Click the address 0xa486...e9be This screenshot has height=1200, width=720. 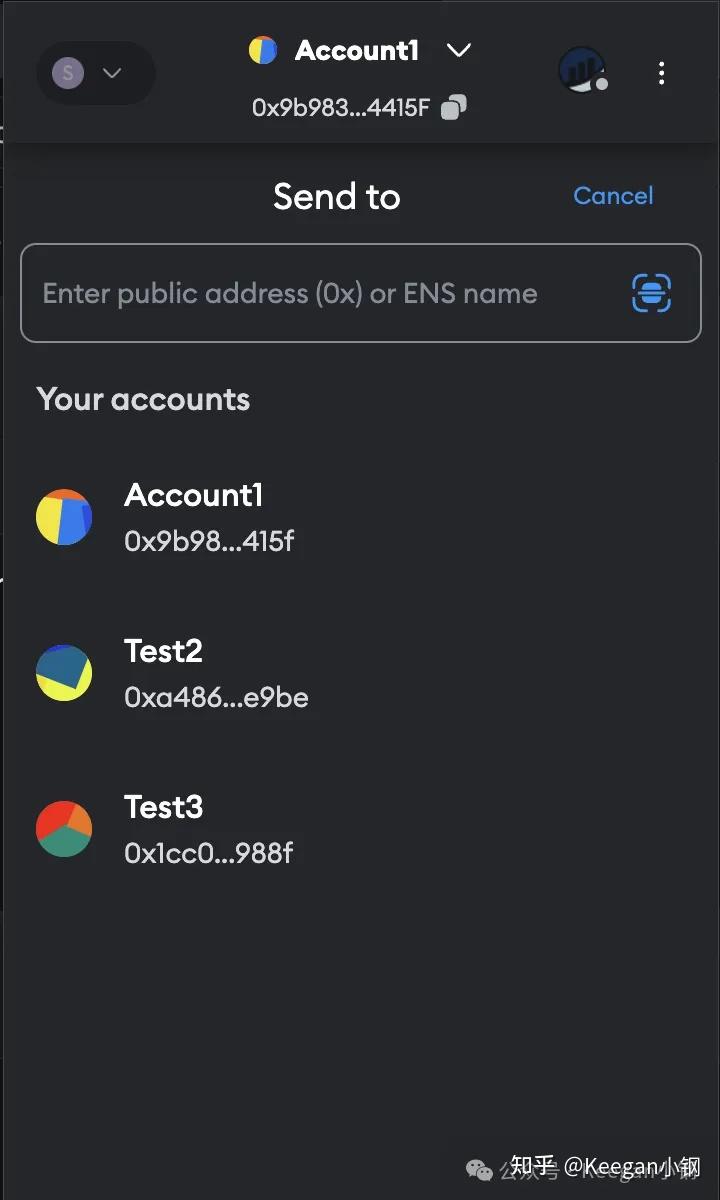[216, 697]
